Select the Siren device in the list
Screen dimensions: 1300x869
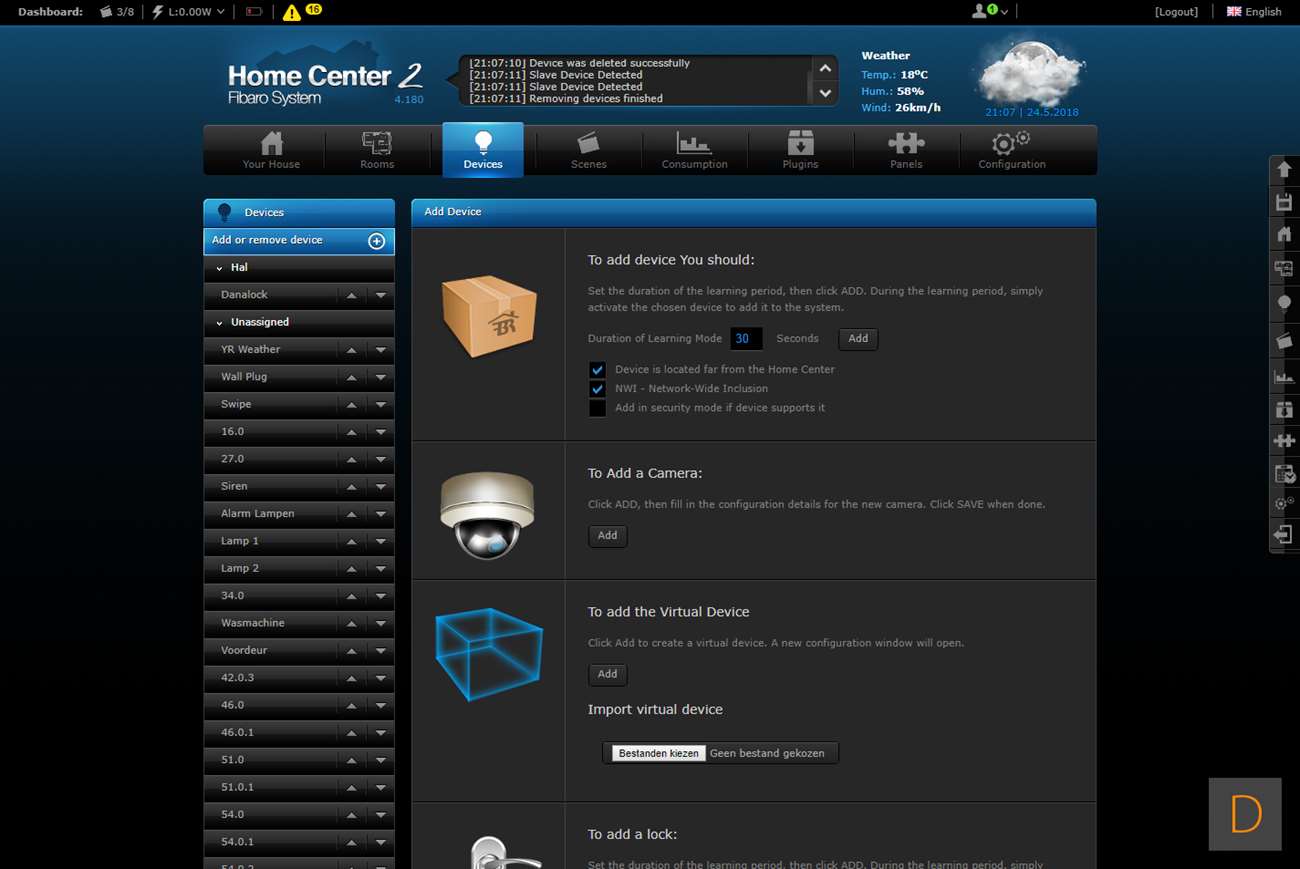[x=299, y=486]
